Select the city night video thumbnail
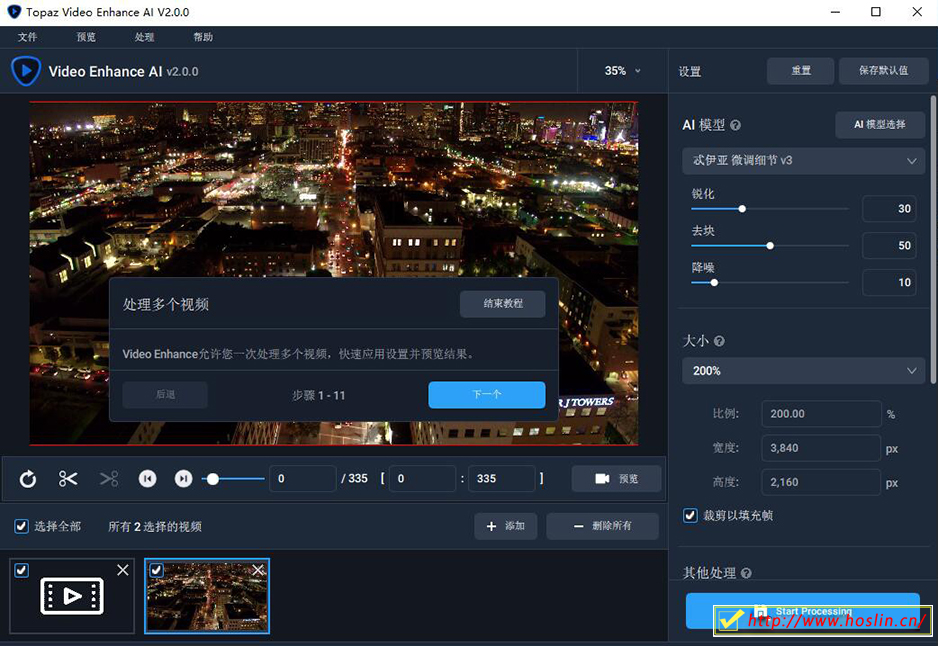Screen dimensions: 938x646 pyautogui.click(x=207, y=596)
